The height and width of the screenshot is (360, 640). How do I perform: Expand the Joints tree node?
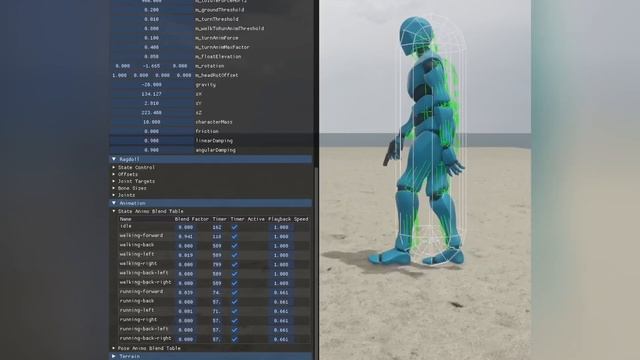pos(124,196)
